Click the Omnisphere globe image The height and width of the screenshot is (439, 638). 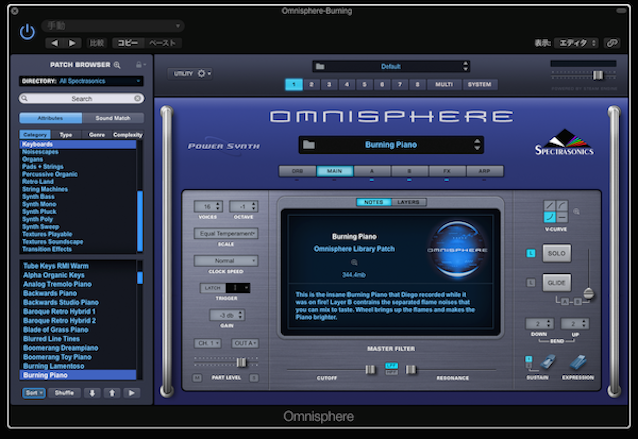click(x=457, y=249)
